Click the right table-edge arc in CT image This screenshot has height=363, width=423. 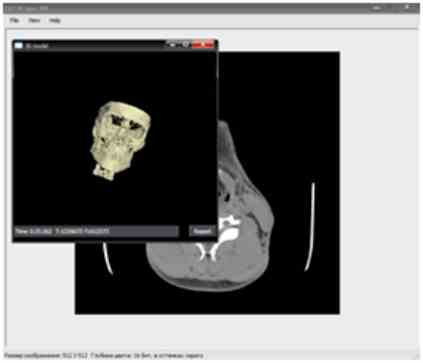click(310, 227)
